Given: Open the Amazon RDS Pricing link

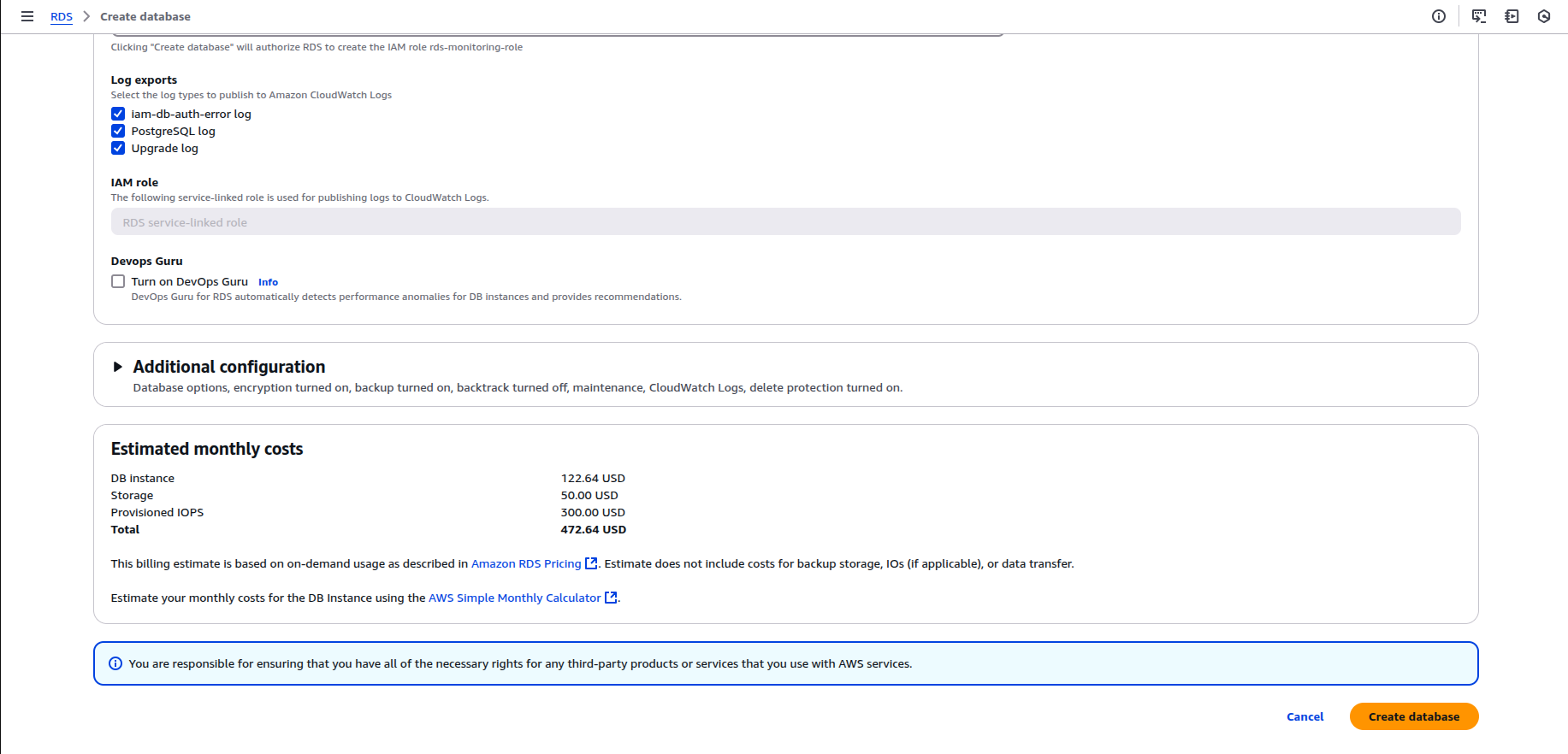Looking at the screenshot, I should (525, 563).
